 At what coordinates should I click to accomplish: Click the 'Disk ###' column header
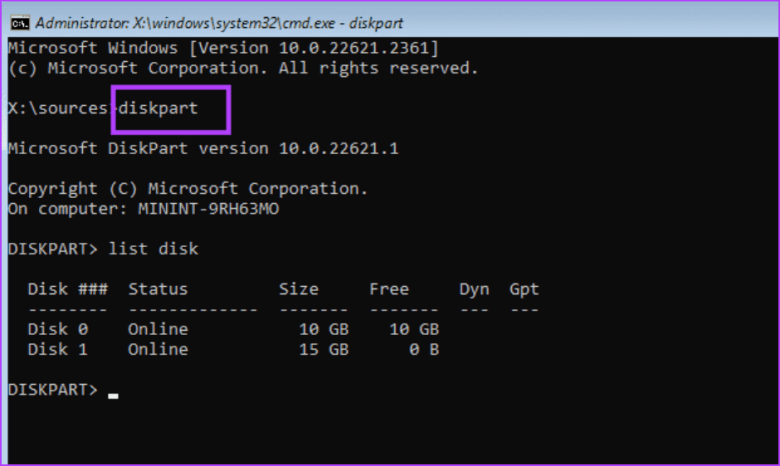(68, 289)
